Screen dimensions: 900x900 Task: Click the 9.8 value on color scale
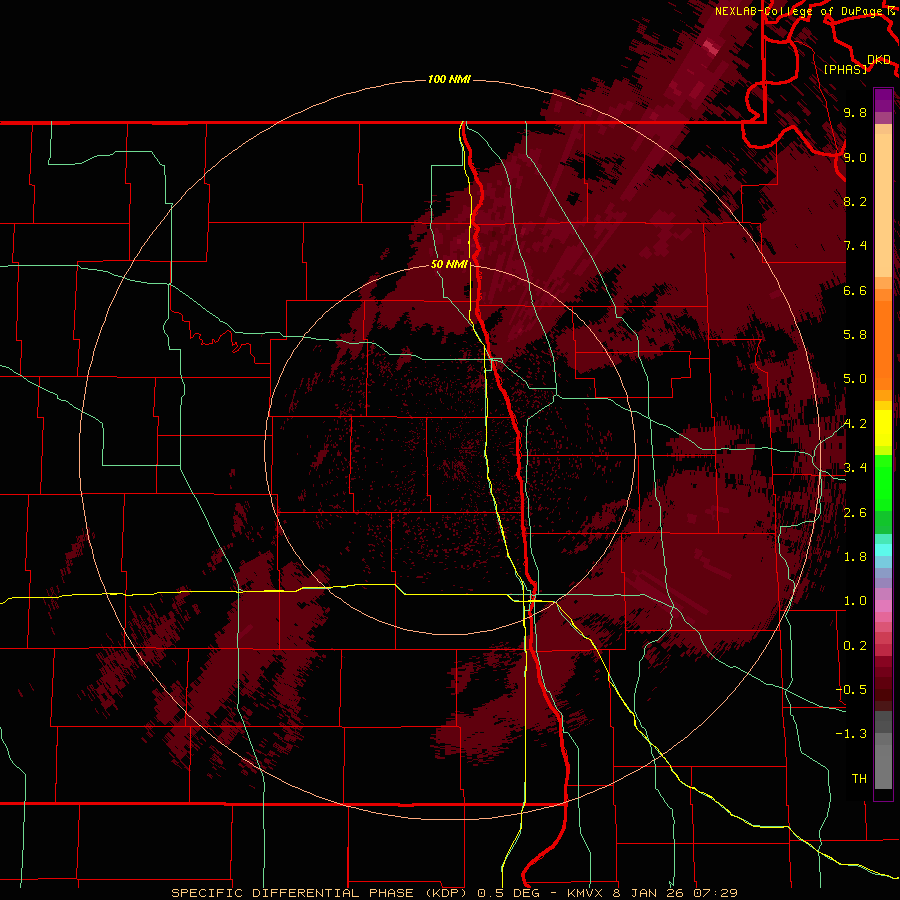click(x=855, y=112)
